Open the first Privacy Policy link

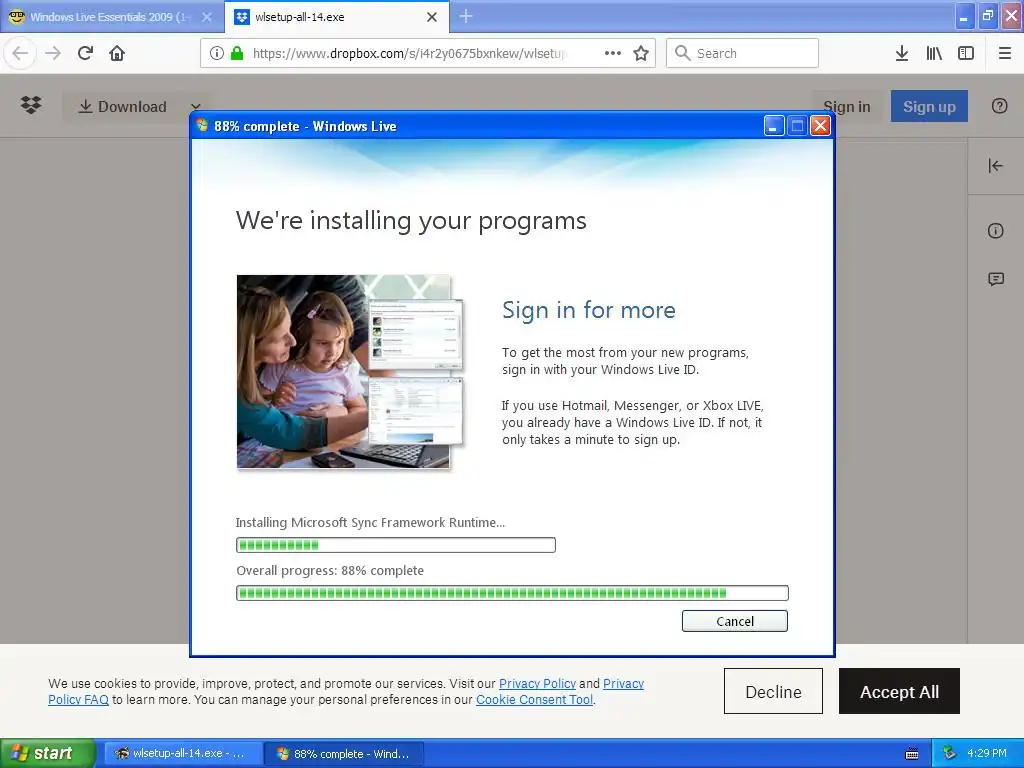coord(537,683)
